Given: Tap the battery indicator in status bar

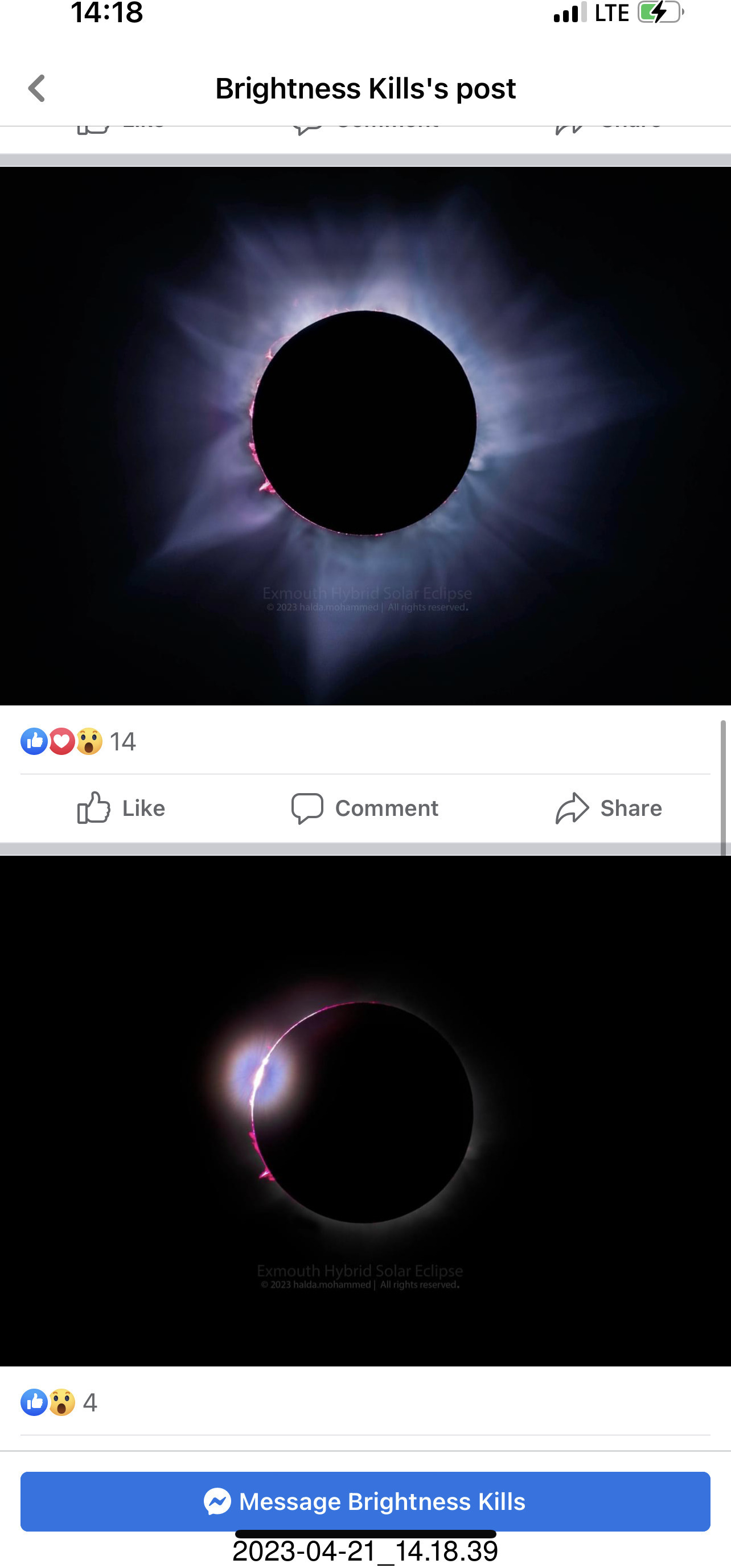Looking at the screenshot, I should 660,12.
